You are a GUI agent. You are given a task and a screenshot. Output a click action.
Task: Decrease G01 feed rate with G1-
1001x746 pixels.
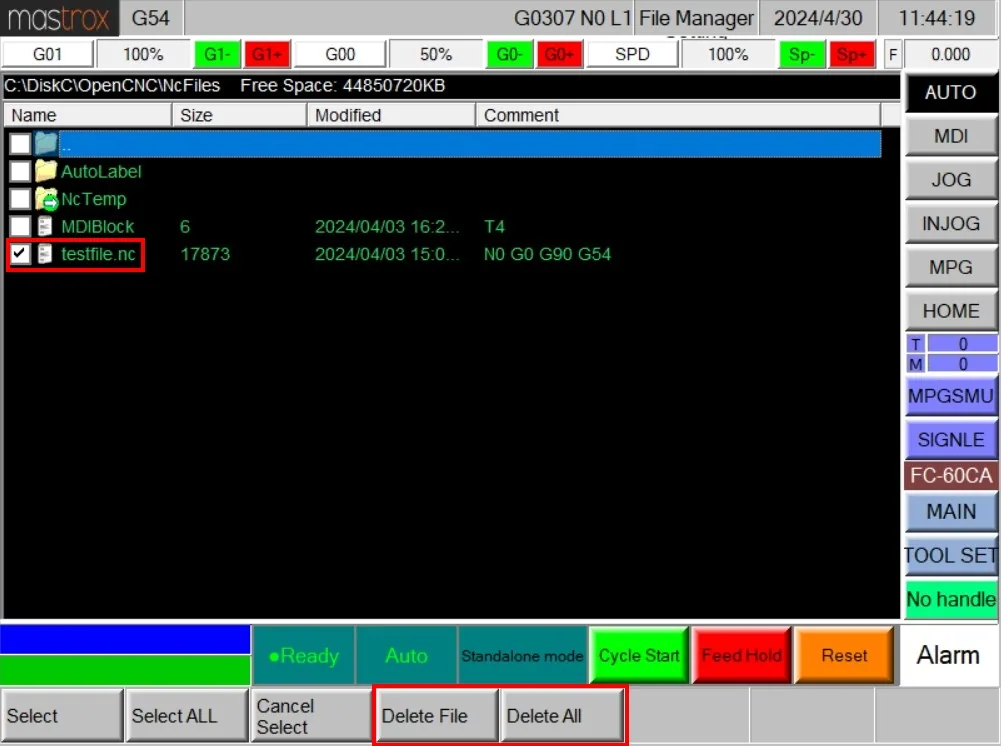pyautogui.click(x=217, y=54)
